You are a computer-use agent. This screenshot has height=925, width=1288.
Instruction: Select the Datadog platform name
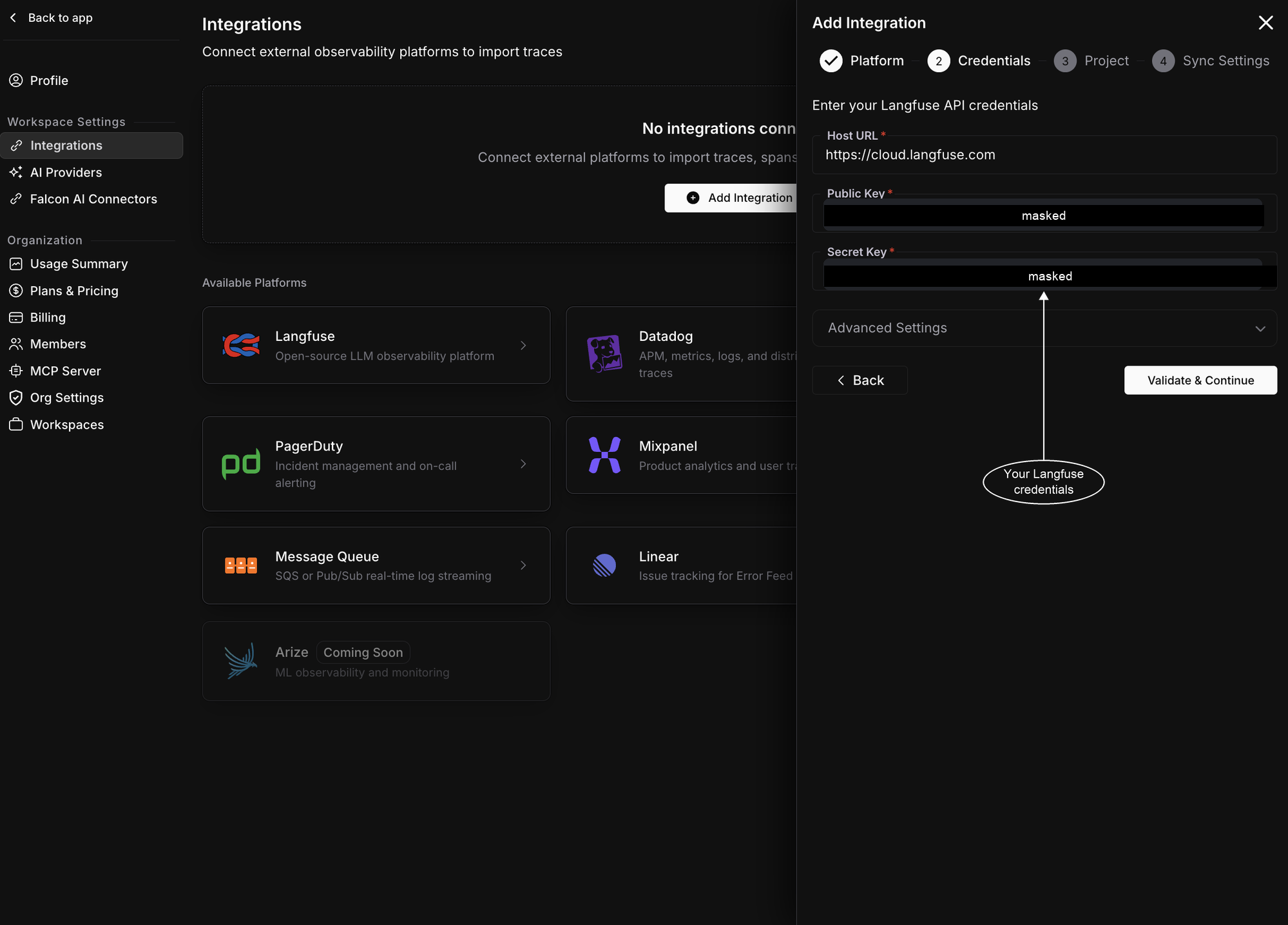click(x=666, y=336)
